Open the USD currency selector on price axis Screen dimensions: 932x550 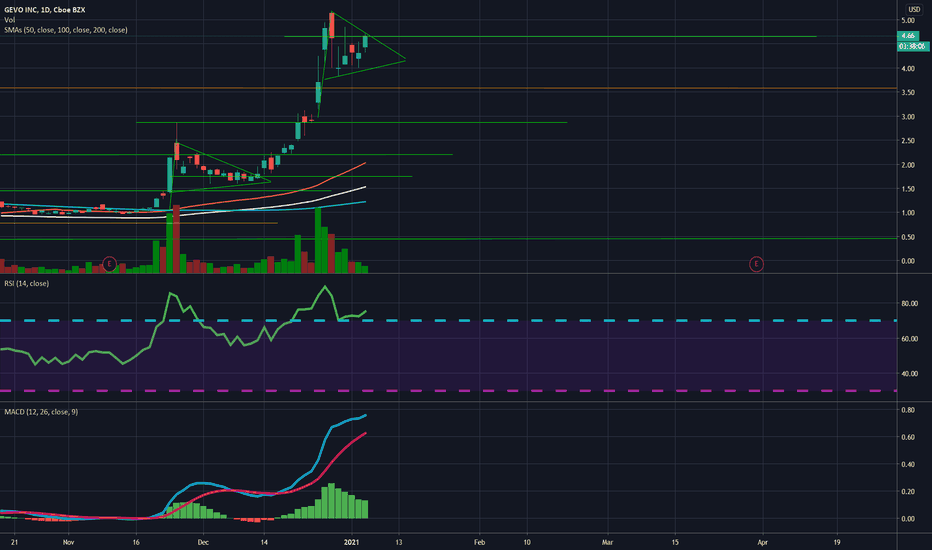(x=914, y=9)
